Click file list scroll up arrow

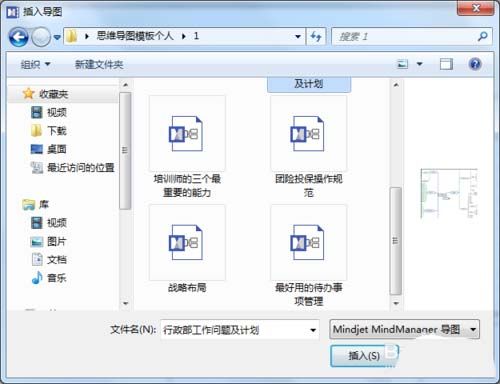[396, 85]
